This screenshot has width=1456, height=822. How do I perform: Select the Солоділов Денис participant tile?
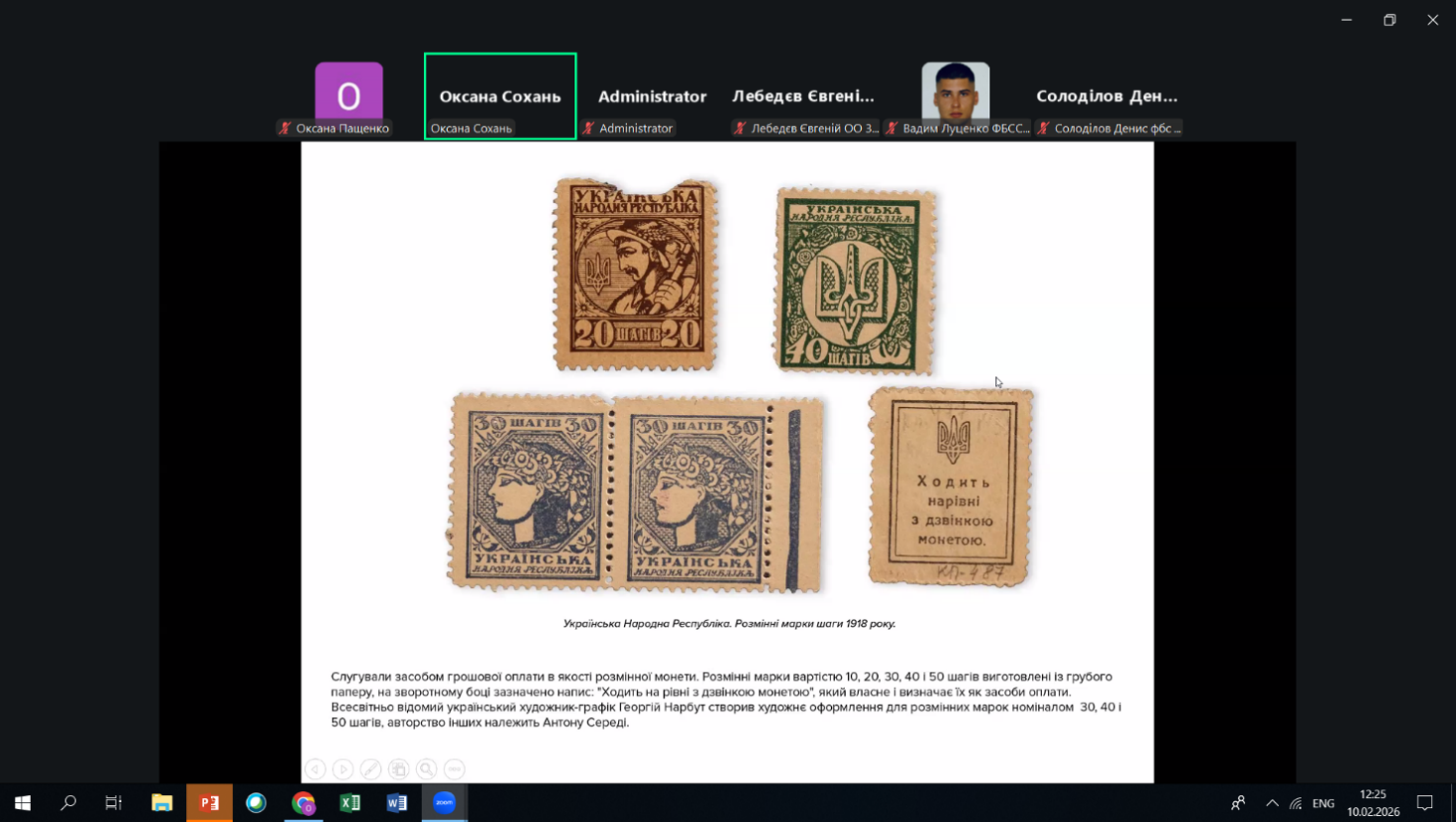coord(1107,96)
